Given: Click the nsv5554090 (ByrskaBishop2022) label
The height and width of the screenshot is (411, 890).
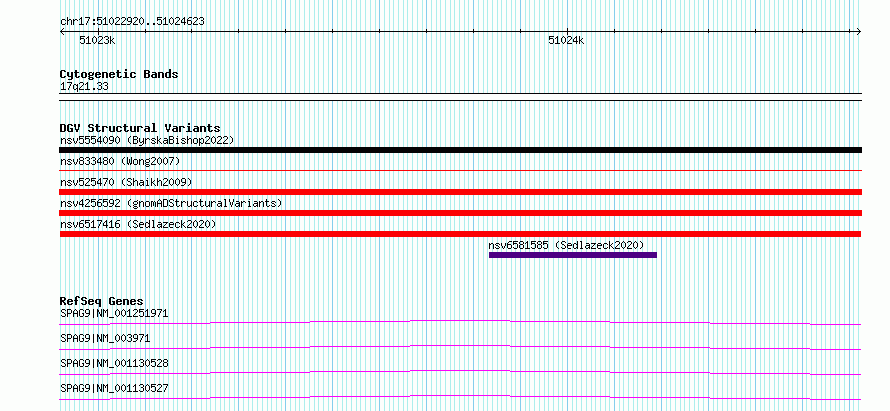Looking at the screenshot, I should 146,140.
